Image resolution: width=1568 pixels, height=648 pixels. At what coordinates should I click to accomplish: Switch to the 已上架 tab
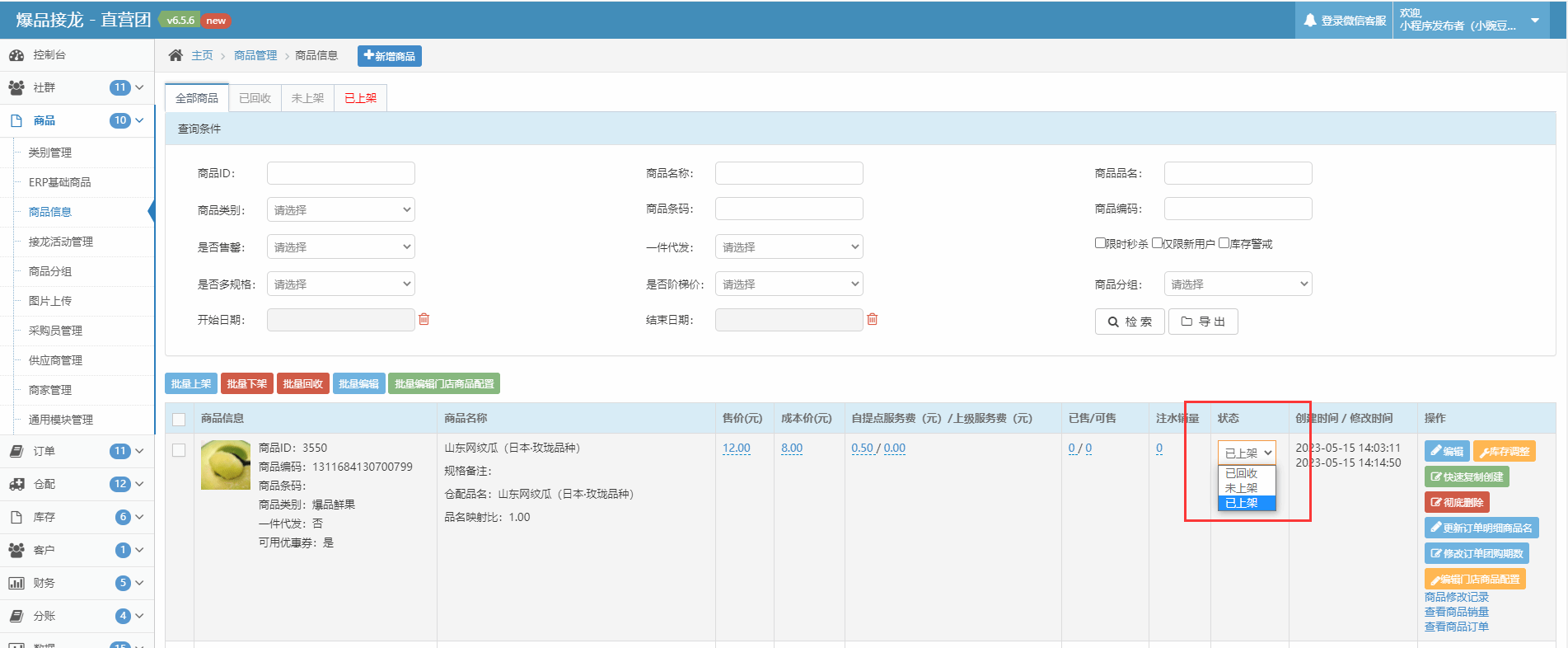360,98
